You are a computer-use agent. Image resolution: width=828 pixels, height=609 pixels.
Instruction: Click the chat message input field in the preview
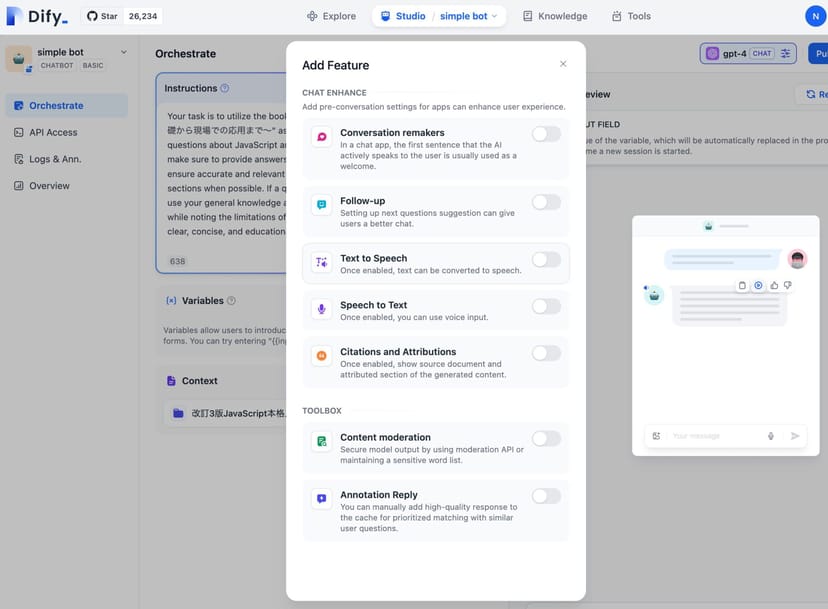coord(712,436)
